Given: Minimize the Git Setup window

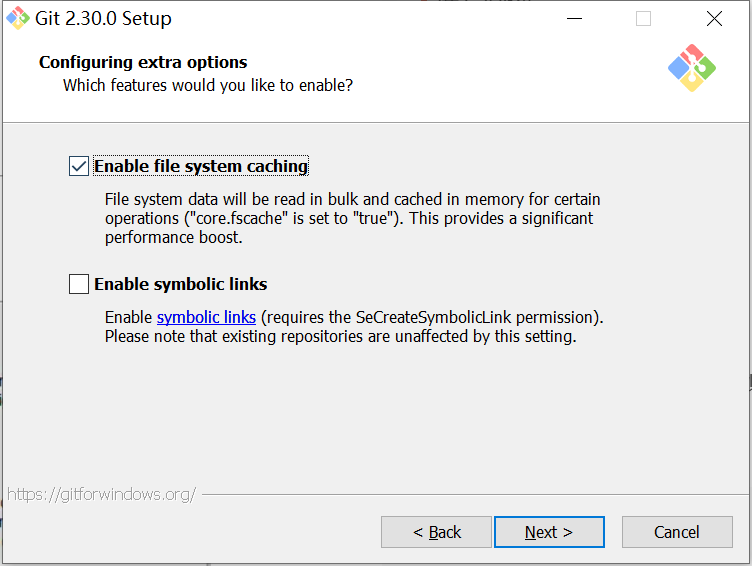Looking at the screenshot, I should point(574,19).
